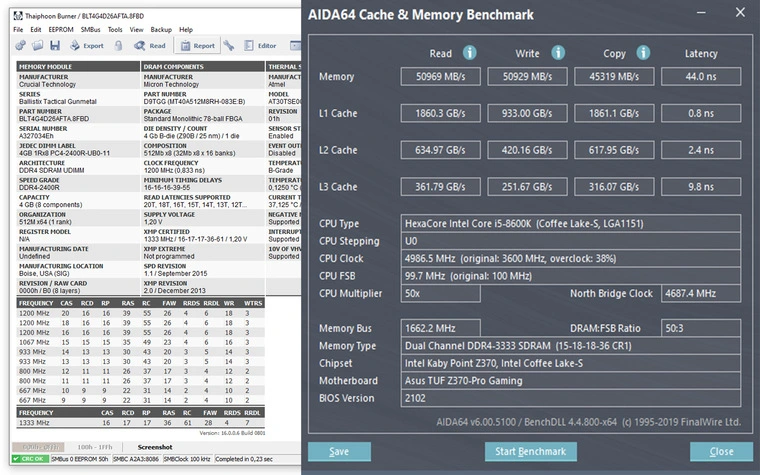The image size is (760, 475).
Task: Click the info icon next to Read
Action: 469,52
